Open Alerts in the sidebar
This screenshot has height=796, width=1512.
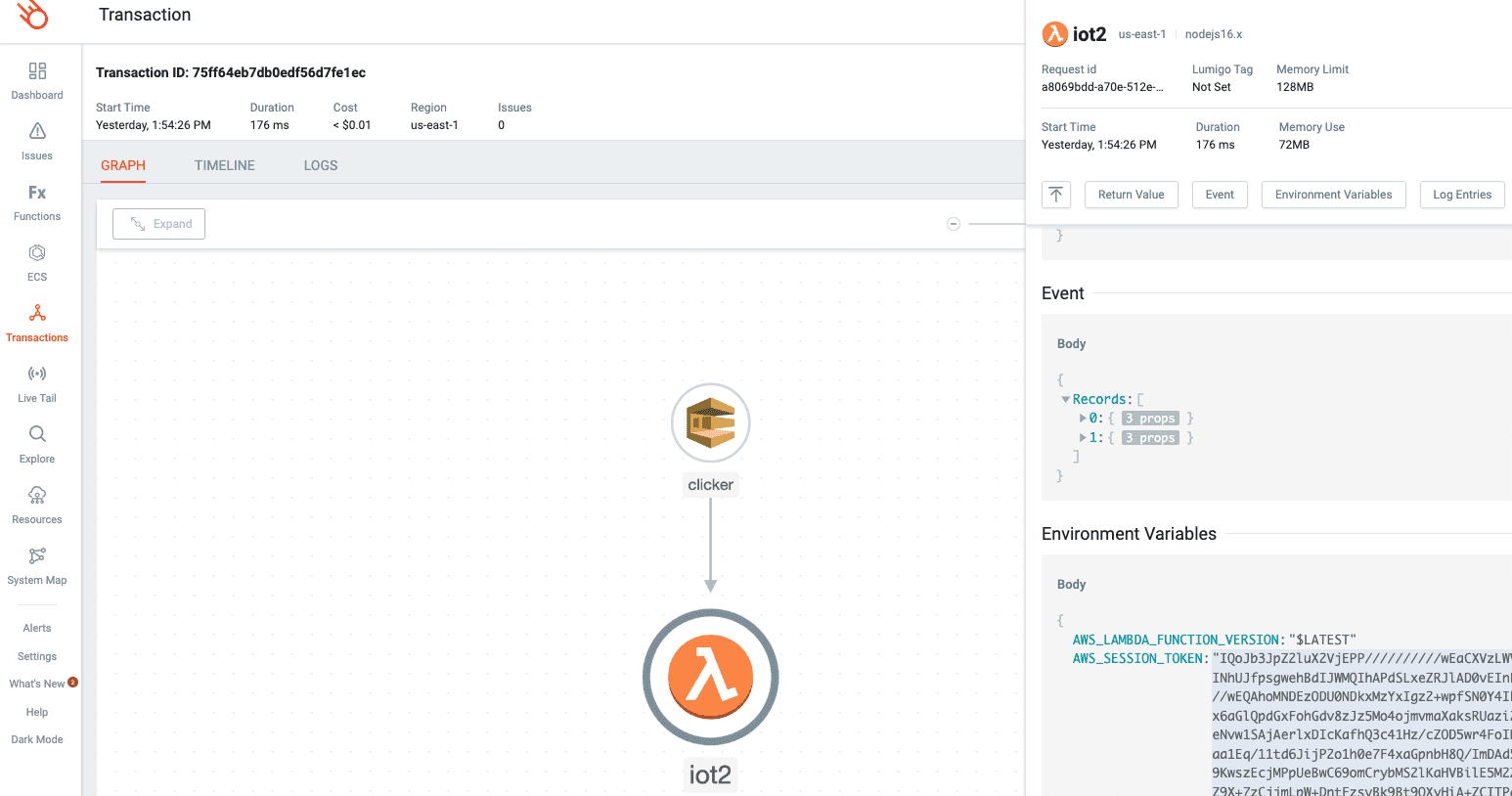(37, 628)
